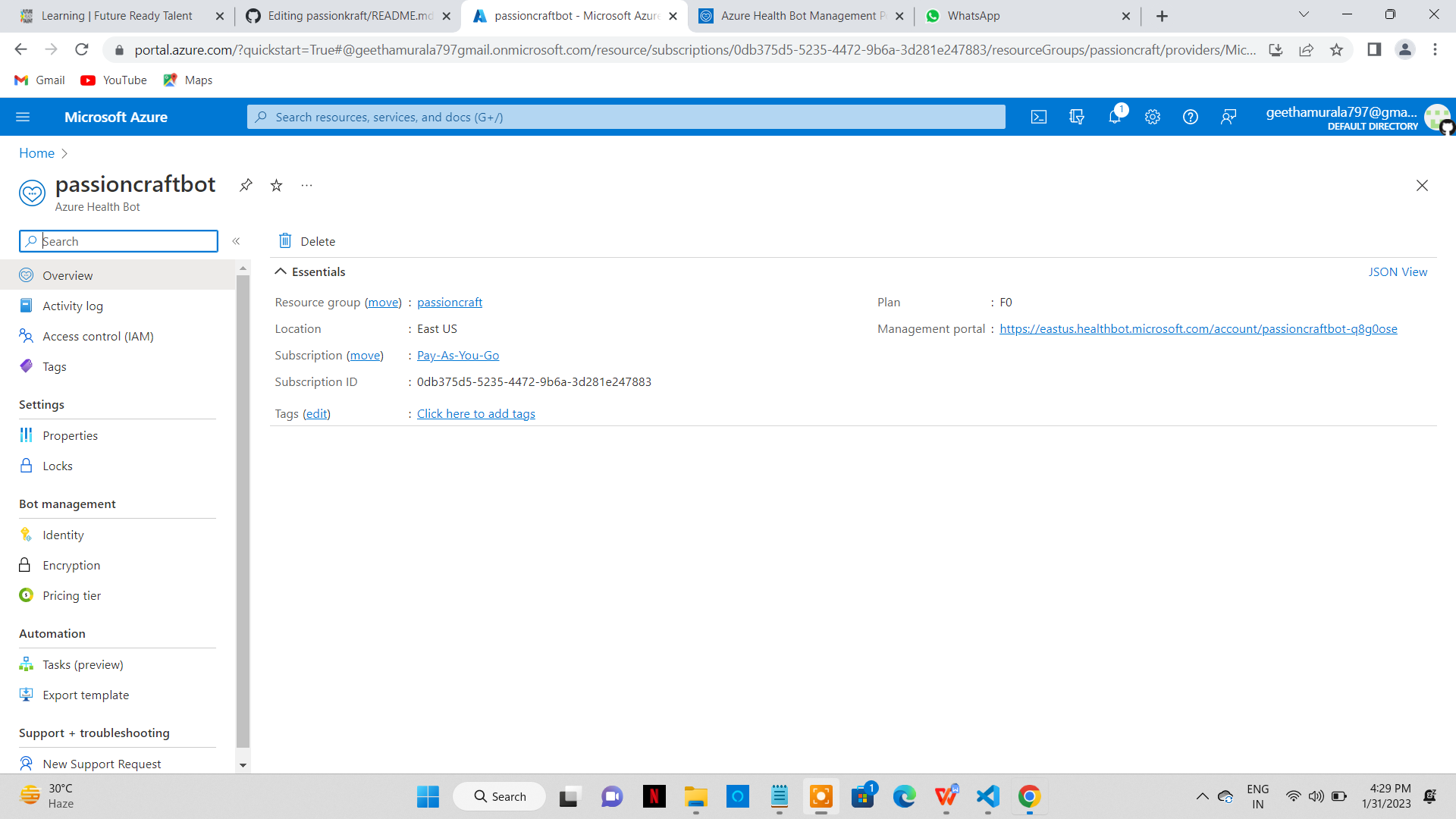Open the Azure hamburger menu
This screenshot has height=819, width=1456.
[x=23, y=117]
